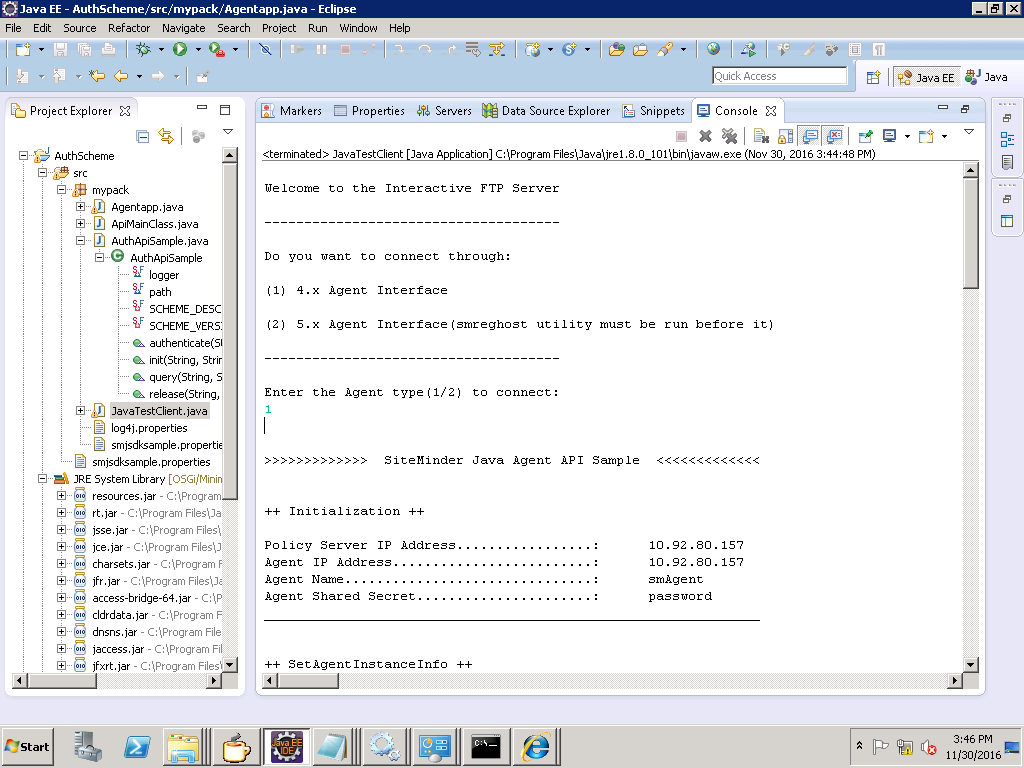This screenshot has height=768, width=1024.
Task: Click Open Console icon
Action: 926,136
